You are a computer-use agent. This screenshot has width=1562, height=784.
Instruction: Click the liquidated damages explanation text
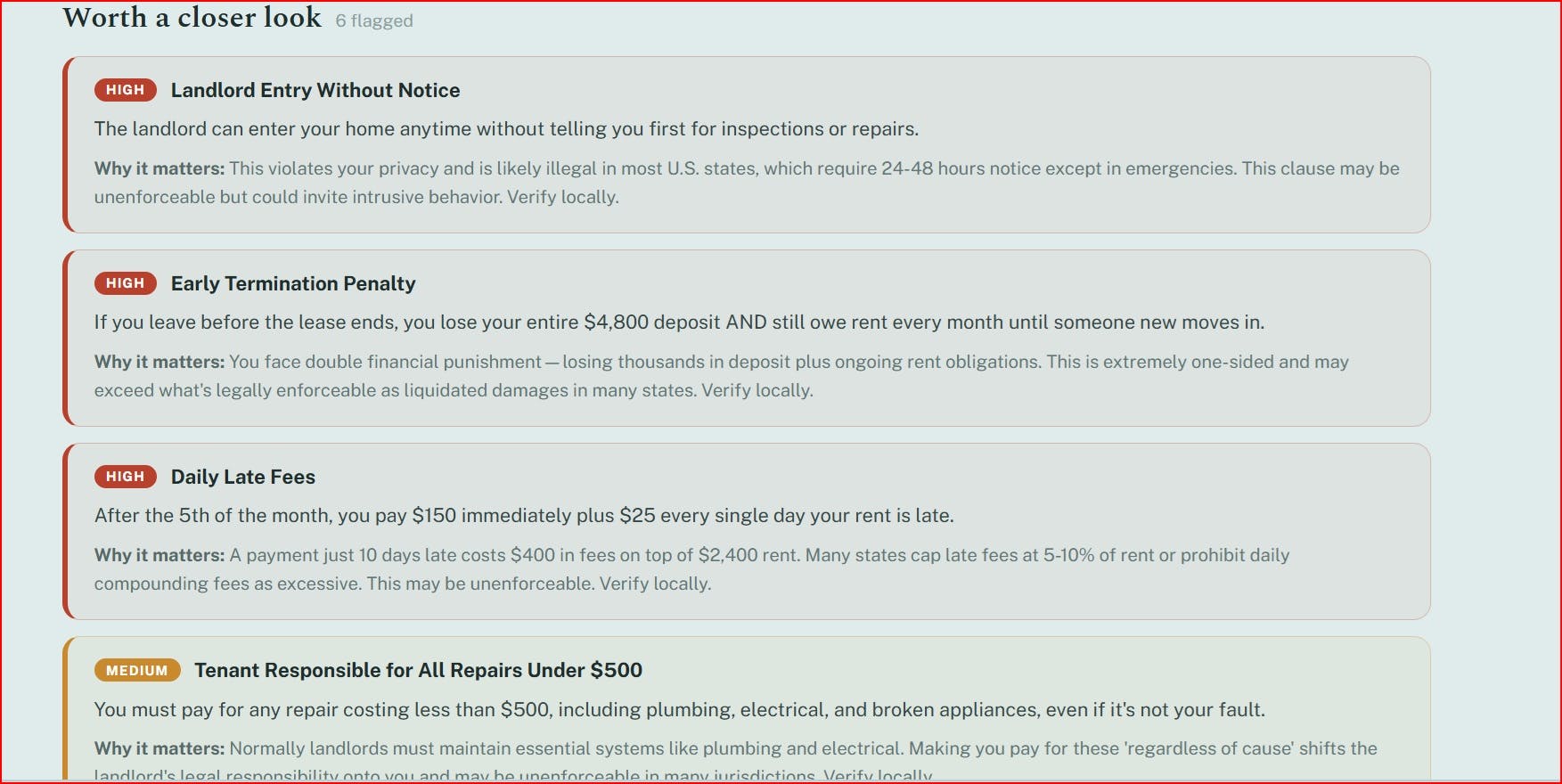click(722, 376)
